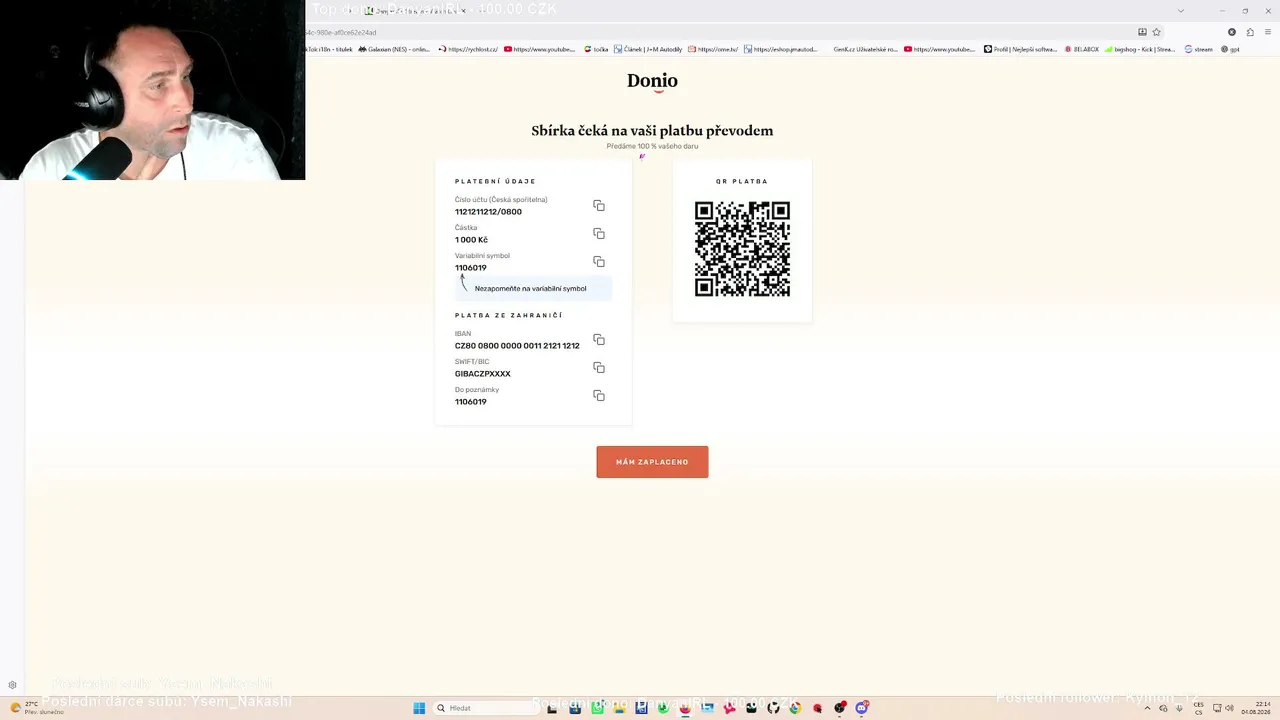The width and height of the screenshot is (1280, 720).
Task: Click the QR platba code image
Action: click(742, 249)
